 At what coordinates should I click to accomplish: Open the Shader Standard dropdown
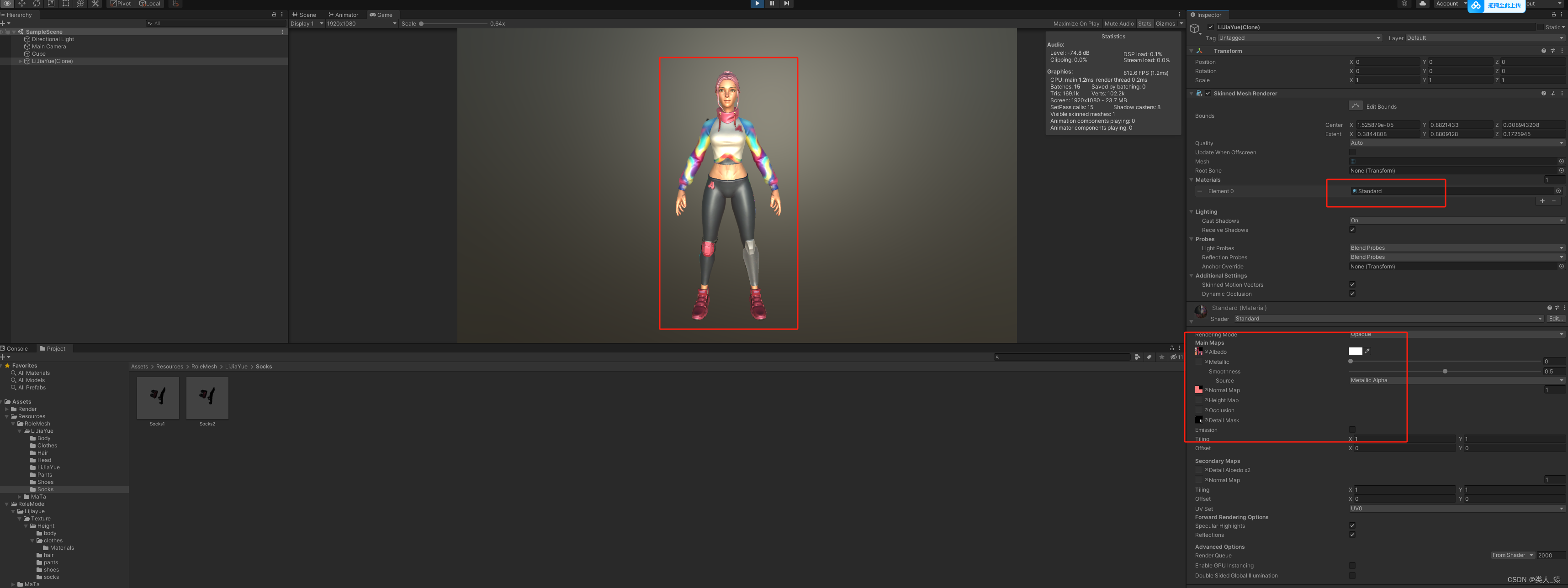tap(1389, 319)
